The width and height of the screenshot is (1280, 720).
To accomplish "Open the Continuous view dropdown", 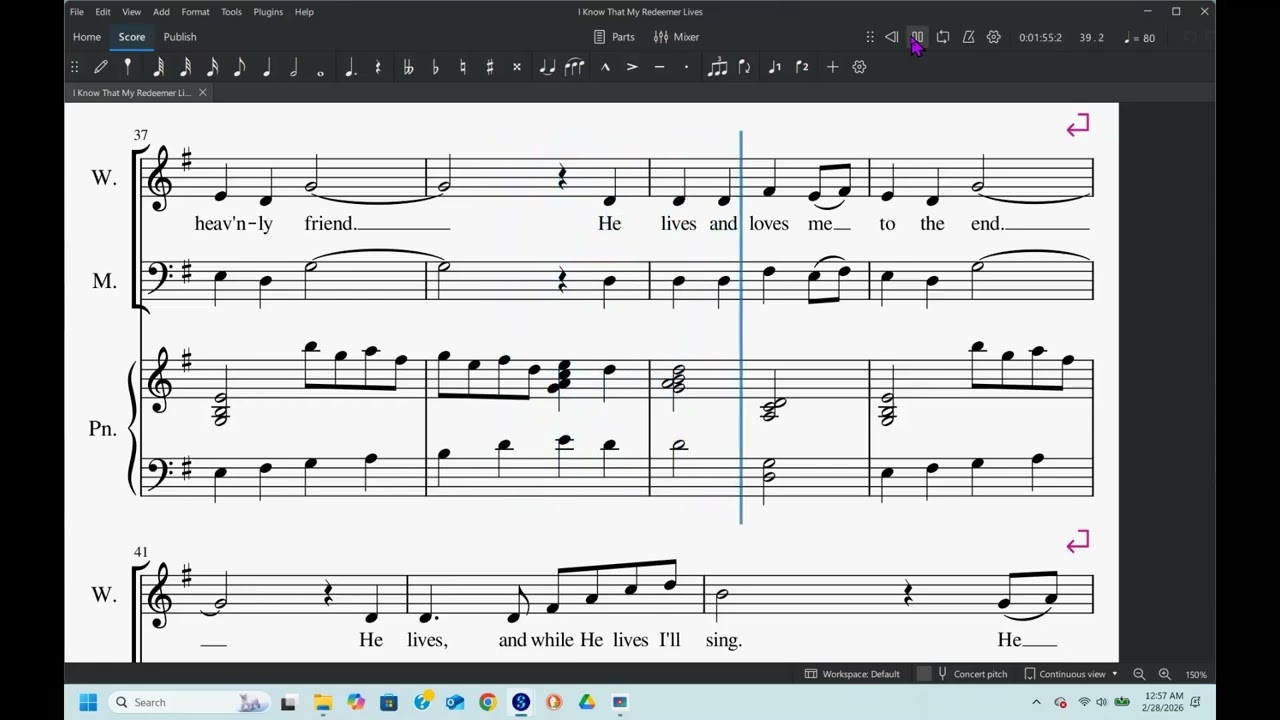I will (1070, 674).
